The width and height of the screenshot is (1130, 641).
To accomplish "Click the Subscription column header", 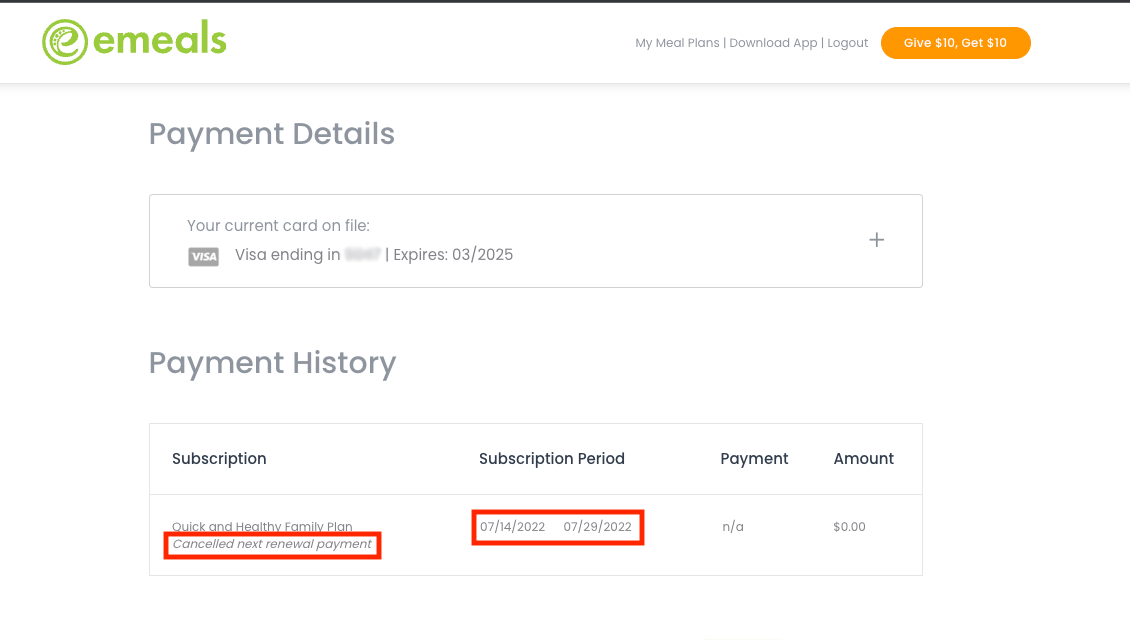I will 219,459.
